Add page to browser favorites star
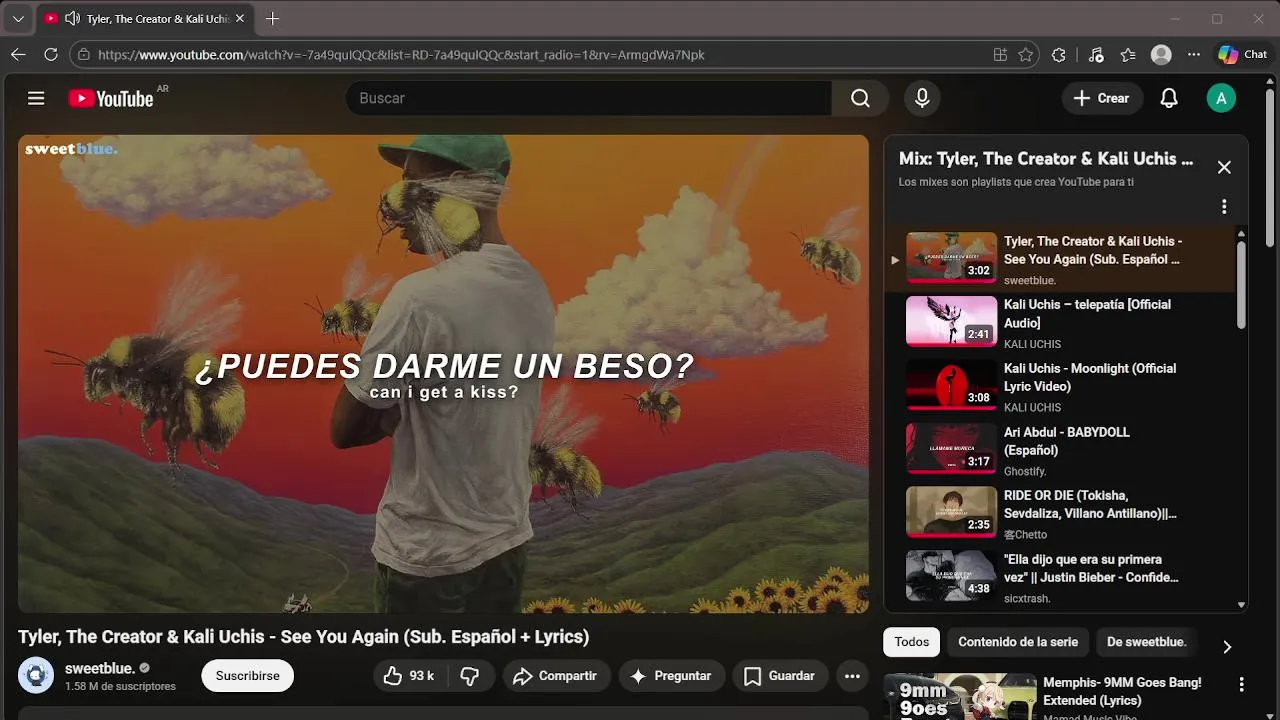This screenshot has width=1280, height=720. pyautogui.click(x=1025, y=55)
